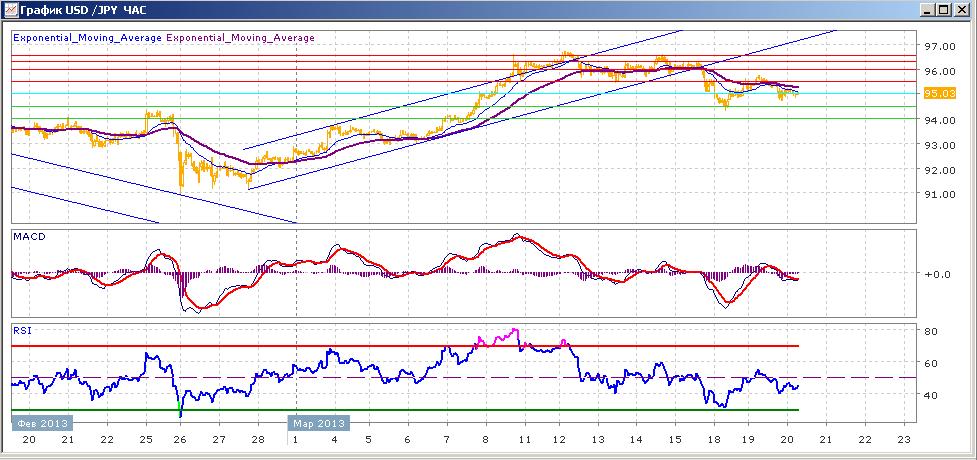Screen dimensions: 977x460
Task: Select the Фев 2013 month marker
Action: point(42,424)
